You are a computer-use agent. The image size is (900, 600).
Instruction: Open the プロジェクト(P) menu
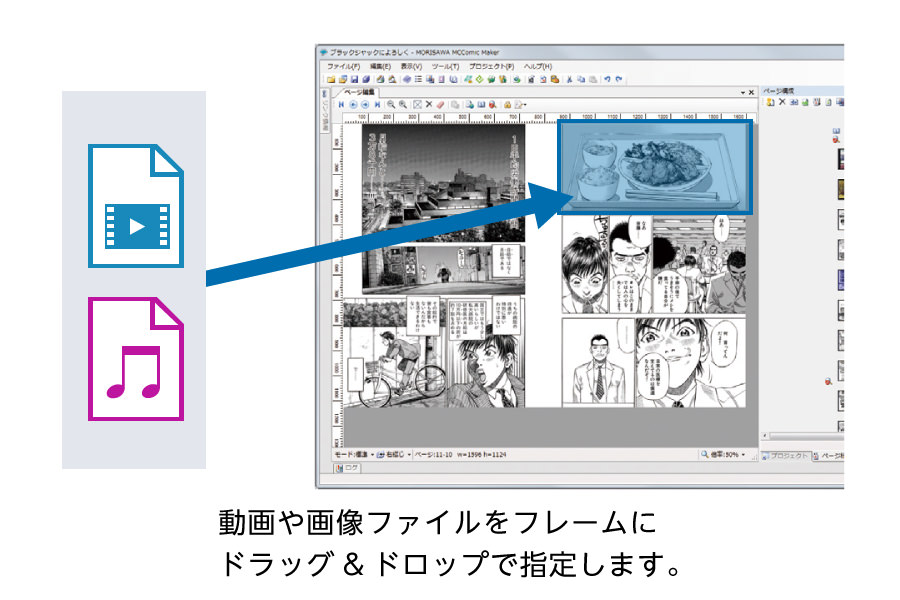tap(491, 67)
